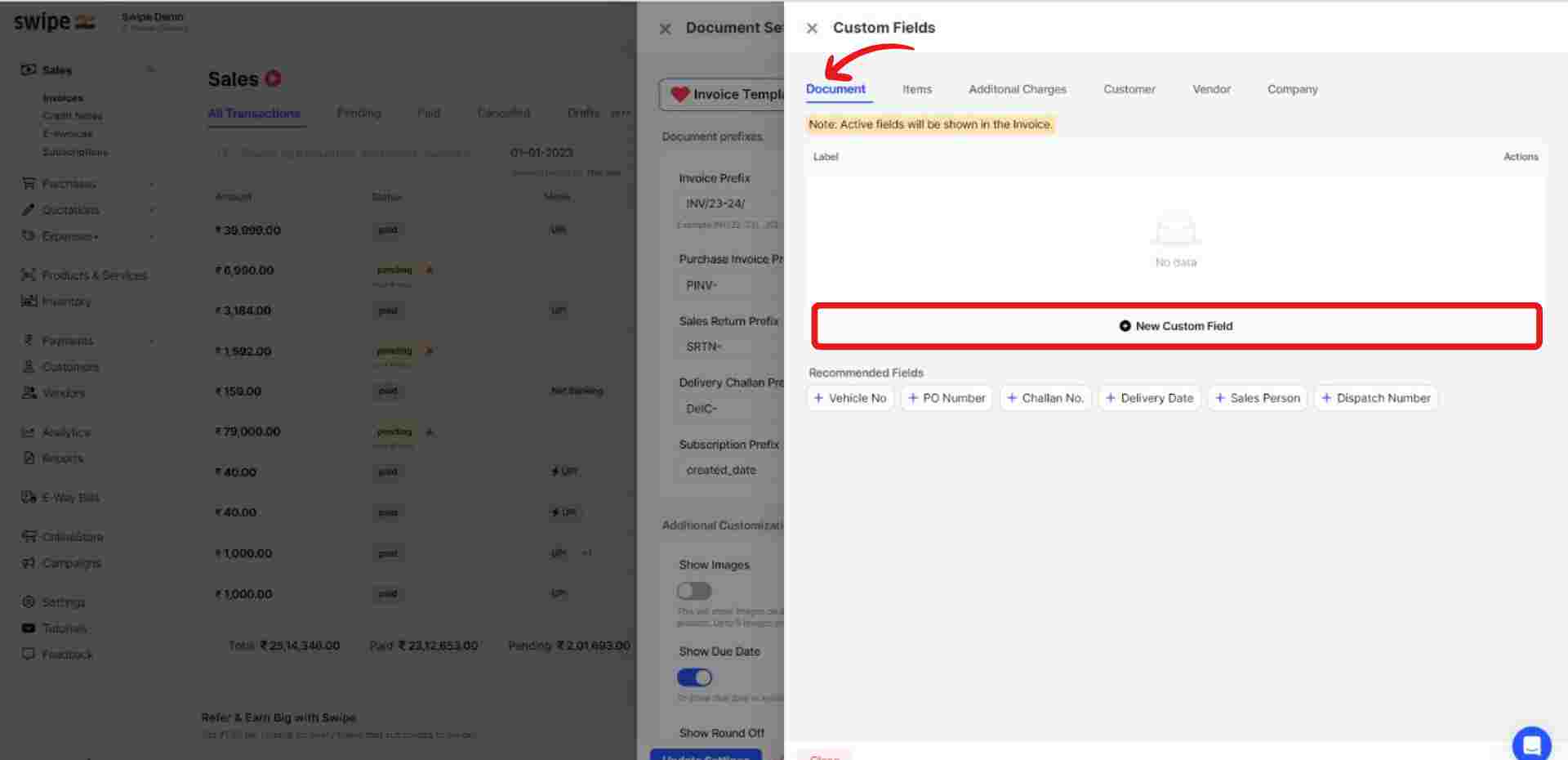
Task: Select the Document tab
Action: pos(835,89)
